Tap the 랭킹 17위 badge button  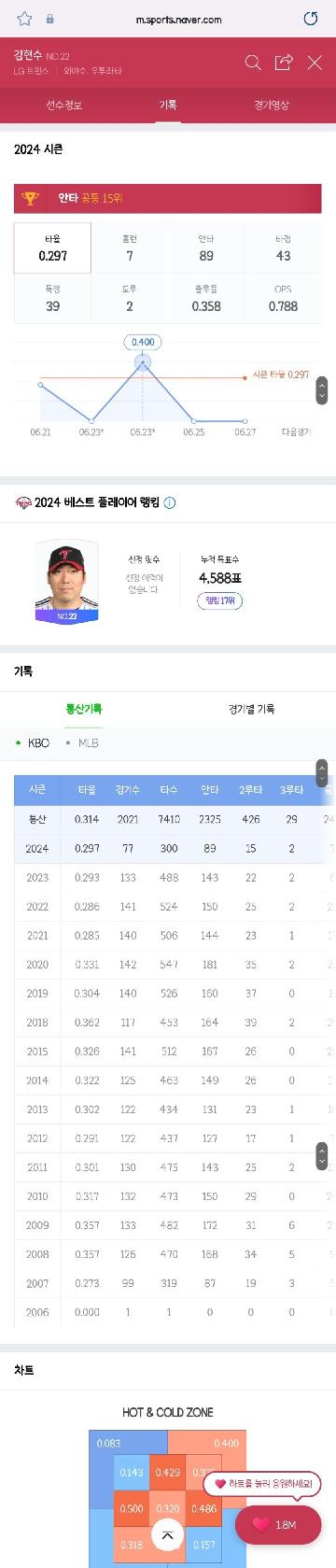(x=220, y=600)
